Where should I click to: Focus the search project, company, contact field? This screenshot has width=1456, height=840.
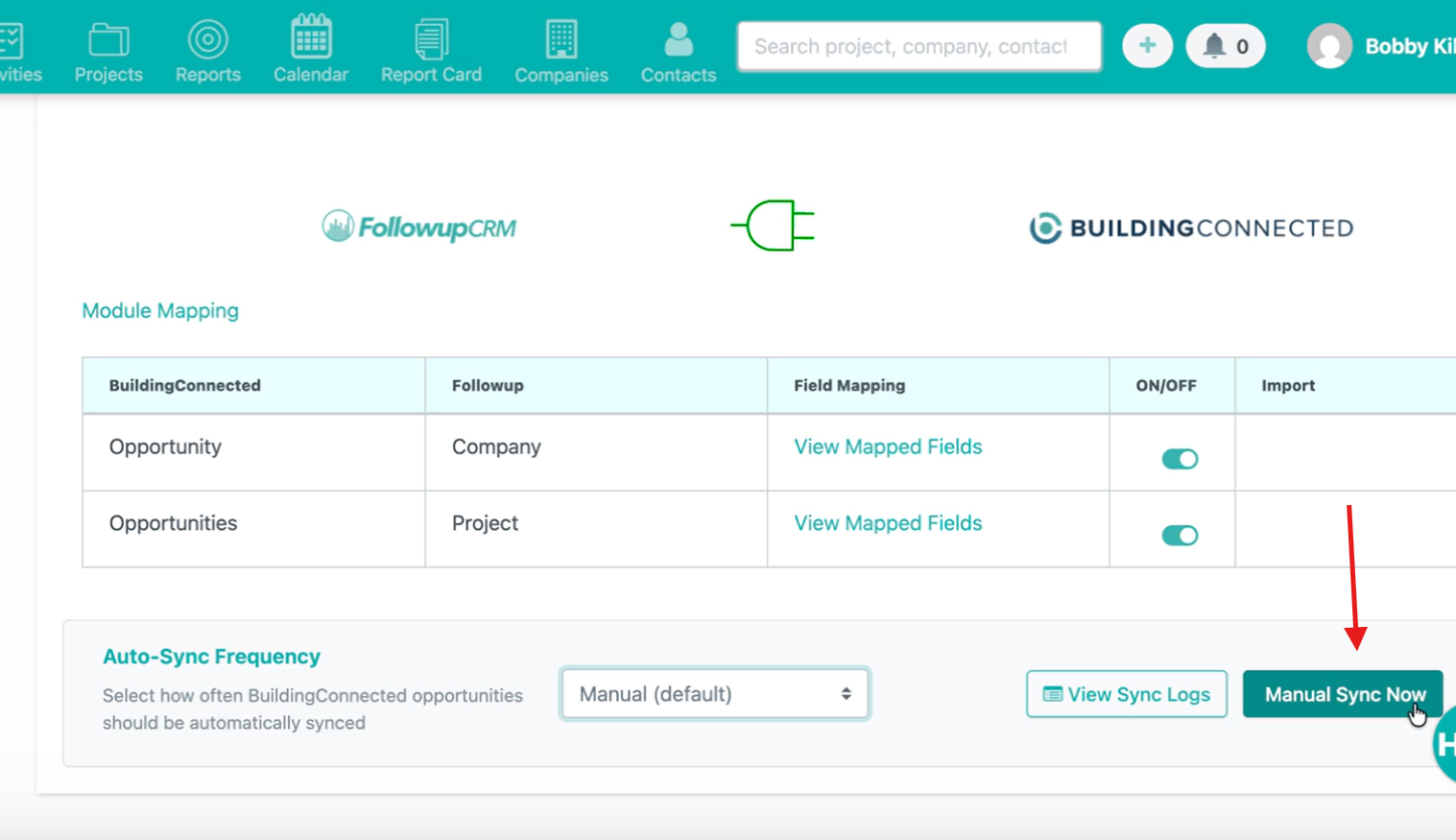tap(919, 46)
